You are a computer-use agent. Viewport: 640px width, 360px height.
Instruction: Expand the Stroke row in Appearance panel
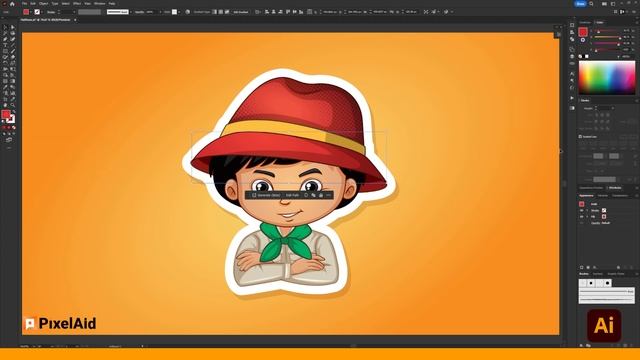[587, 211]
